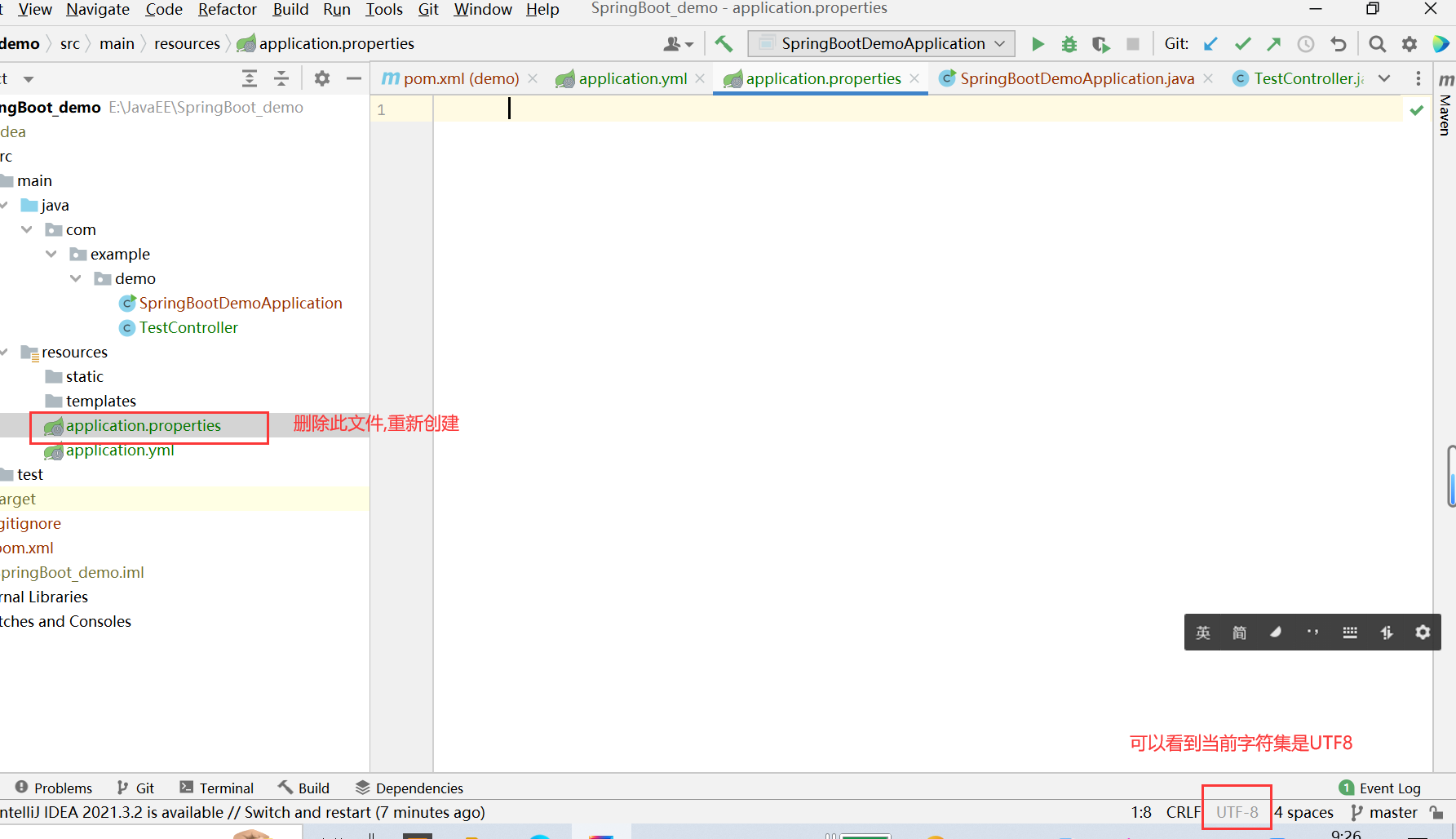The height and width of the screenshot is (839, 1456).
Task: Open Project panel options gear
Action: pyautogui.click(x=322, y=78)
